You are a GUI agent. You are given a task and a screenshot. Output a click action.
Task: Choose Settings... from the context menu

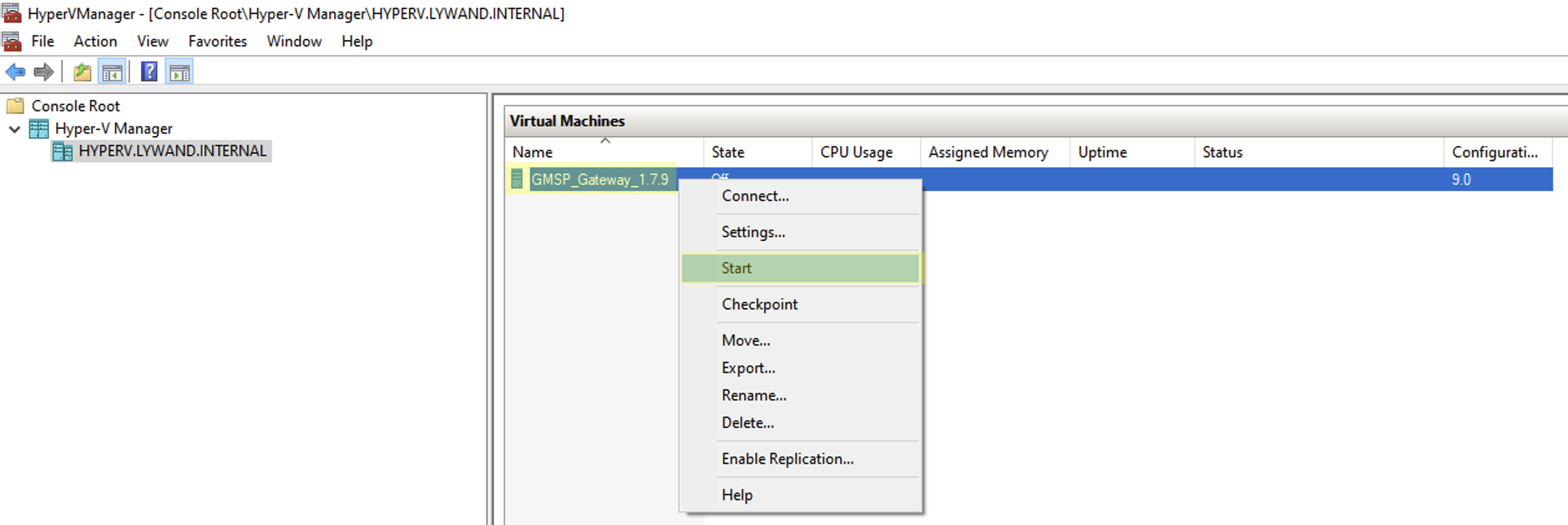[x=801, y=232]
